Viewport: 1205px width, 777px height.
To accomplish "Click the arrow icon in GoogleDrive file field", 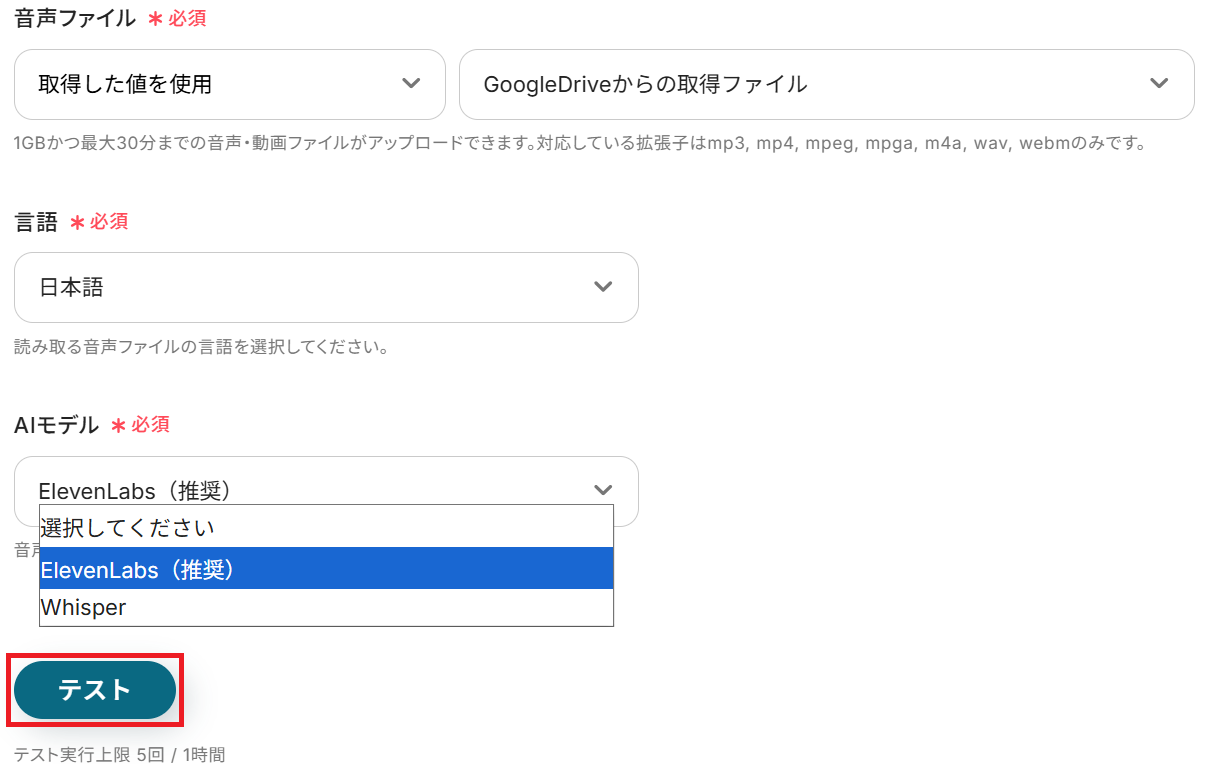I will tap(1159, 84).
